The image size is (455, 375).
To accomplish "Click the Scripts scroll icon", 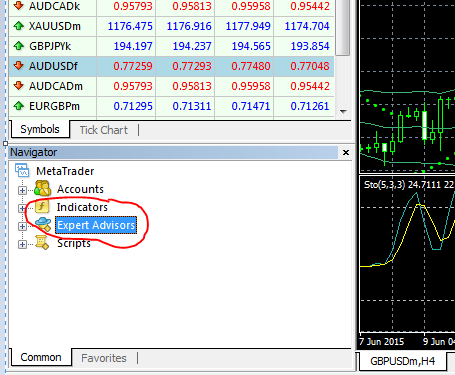I will click(x=42, y=242).
